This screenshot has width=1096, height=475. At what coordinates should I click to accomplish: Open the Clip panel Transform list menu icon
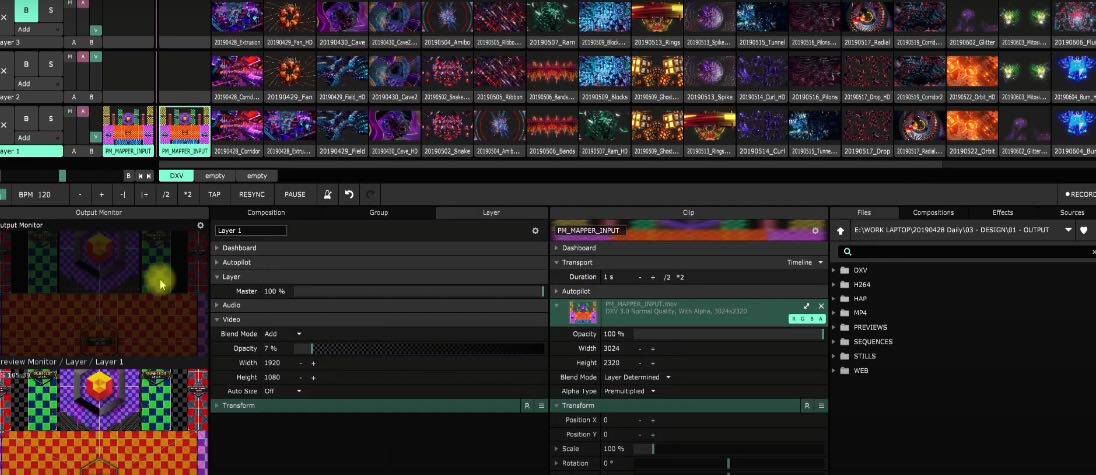pos(821,406)
